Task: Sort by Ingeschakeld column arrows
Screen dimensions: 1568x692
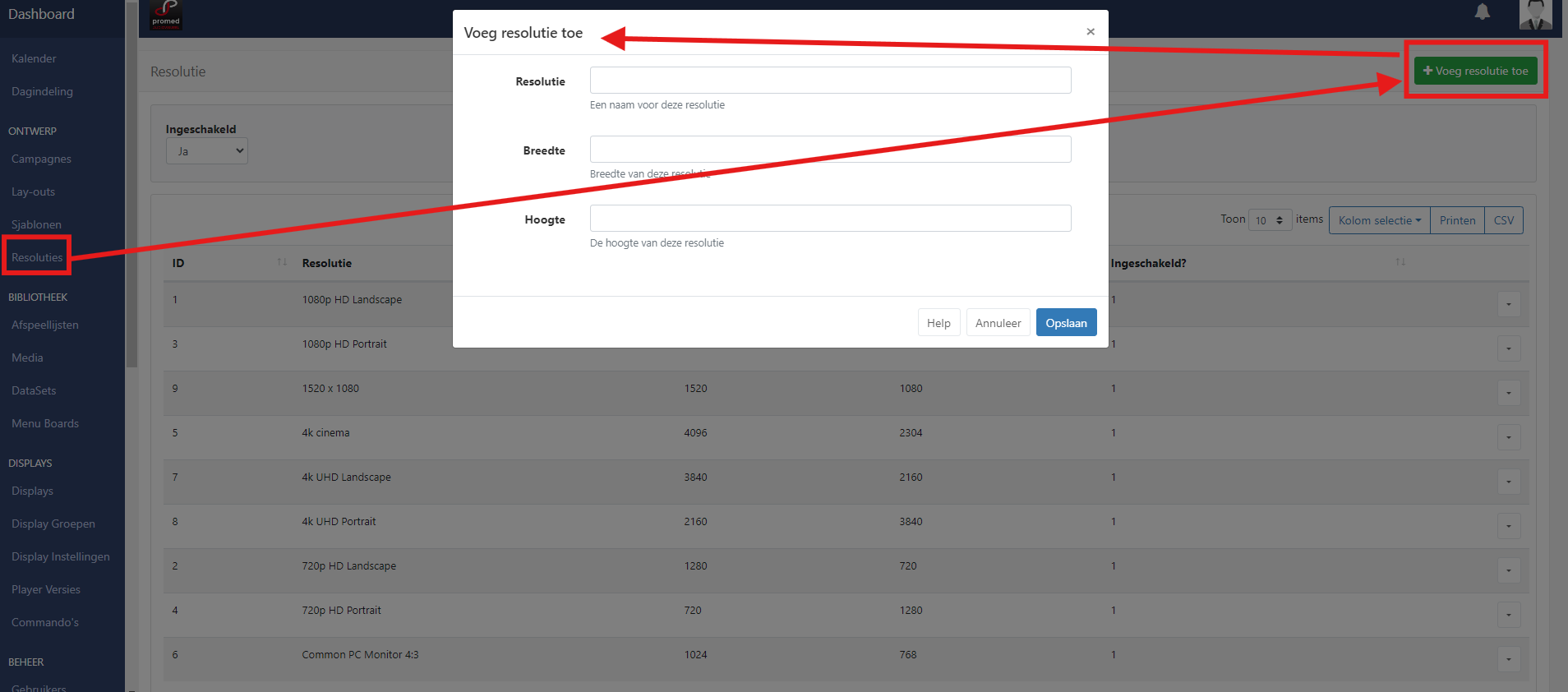Action: pyautogui.click(x=1400, y=262)
